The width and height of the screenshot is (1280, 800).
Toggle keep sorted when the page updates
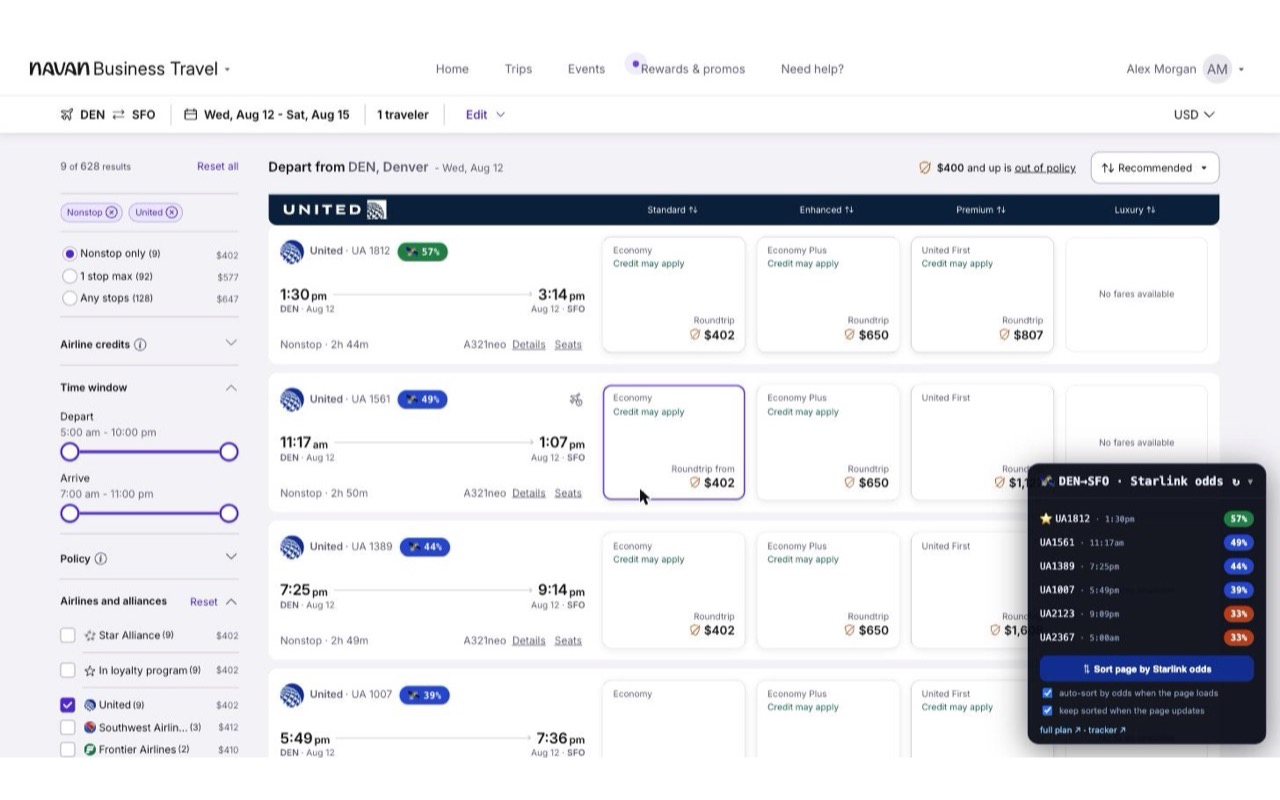(x=1047, y=711)
